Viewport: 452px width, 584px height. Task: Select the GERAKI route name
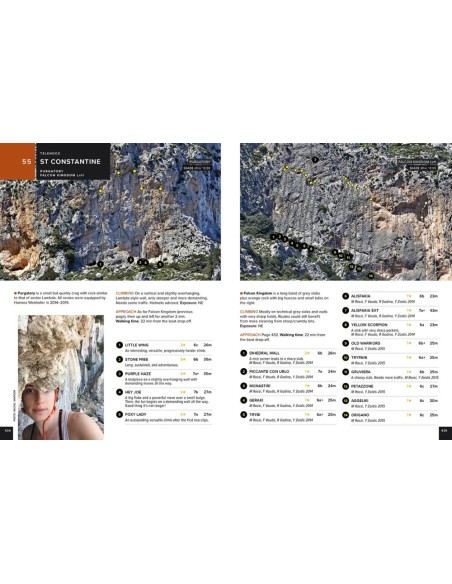256,400
